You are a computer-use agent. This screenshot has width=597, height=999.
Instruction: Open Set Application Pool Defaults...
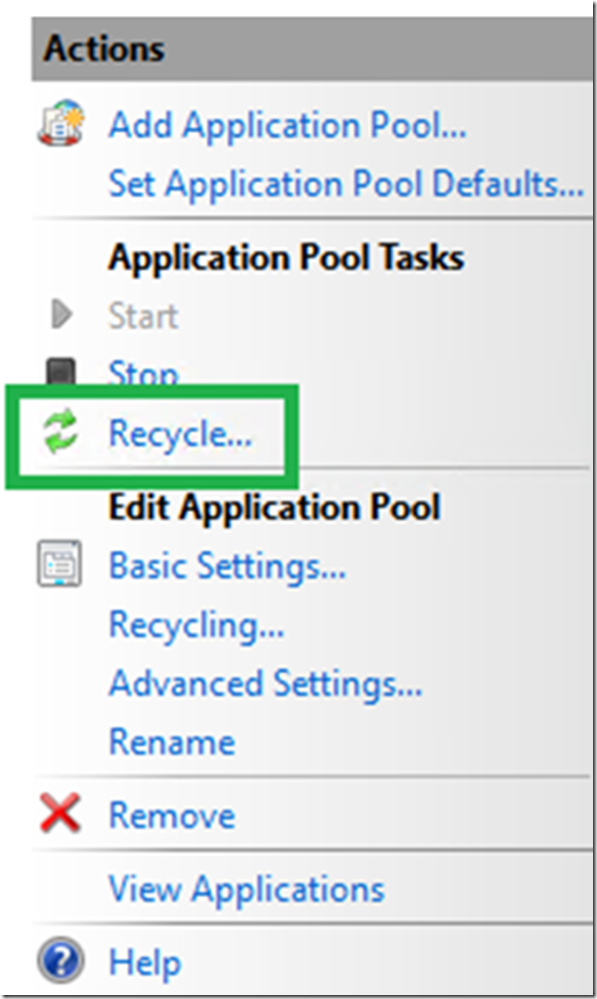[x=346, y=184]
